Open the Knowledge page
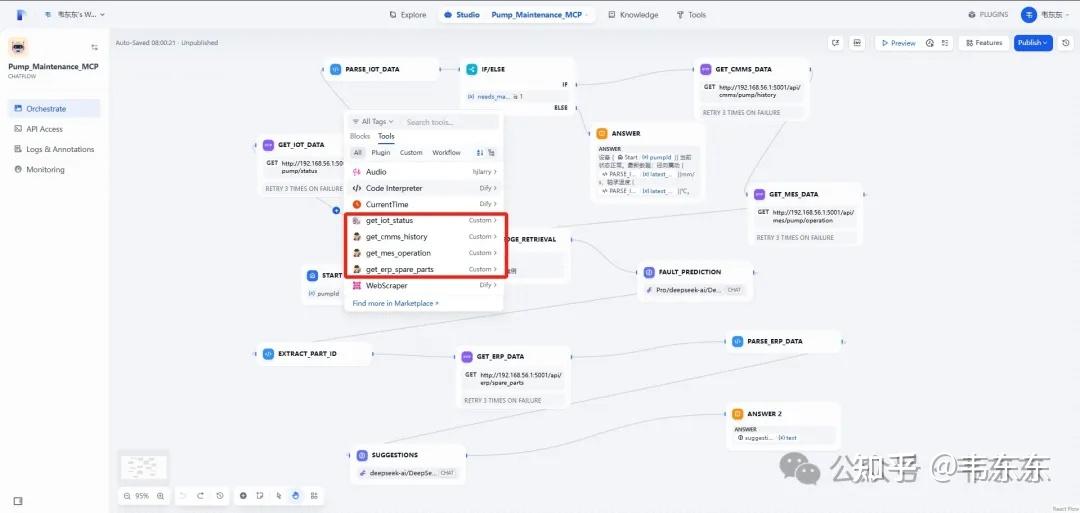 pos(634,14)
